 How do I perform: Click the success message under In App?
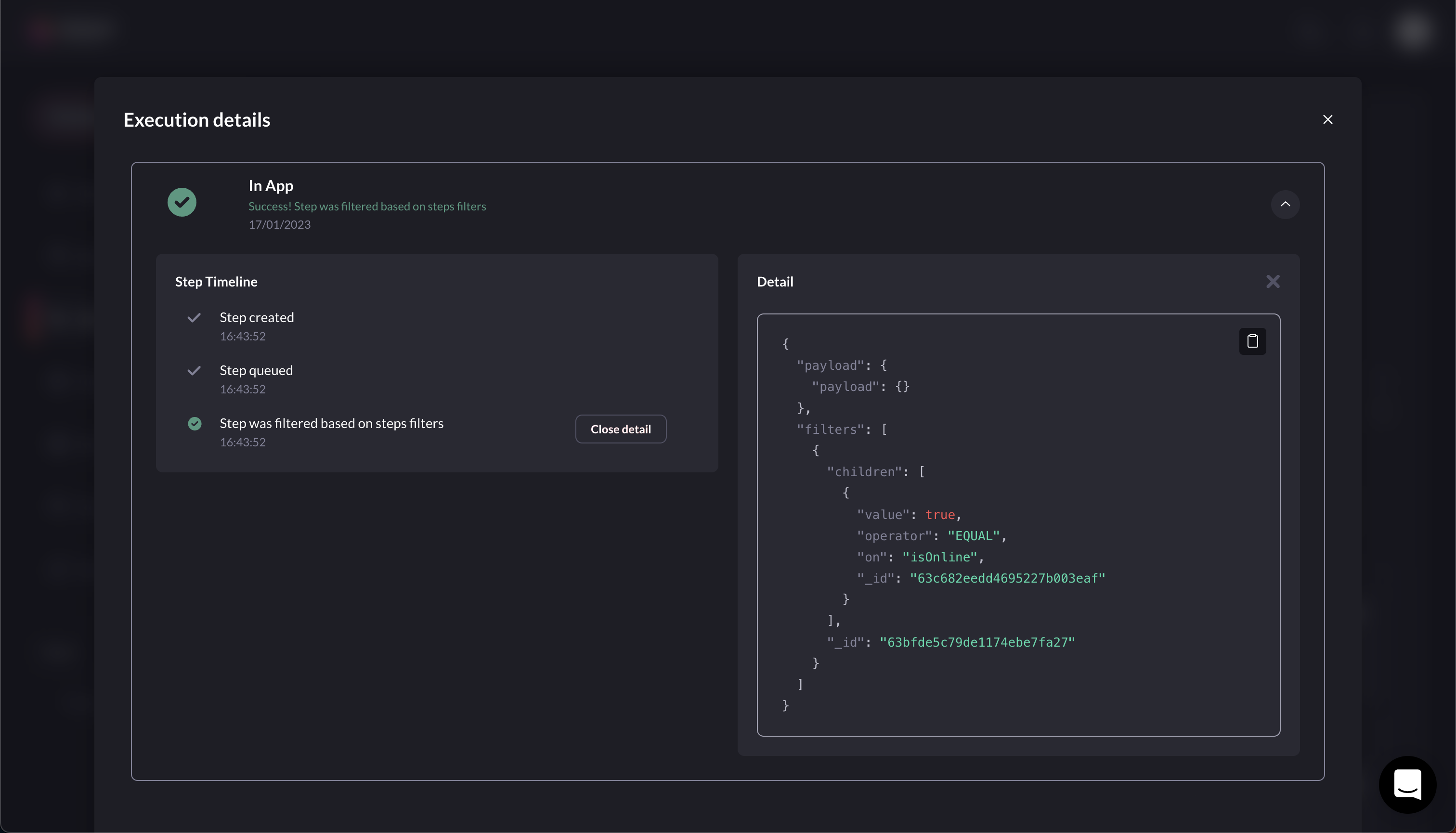(367, 207)
